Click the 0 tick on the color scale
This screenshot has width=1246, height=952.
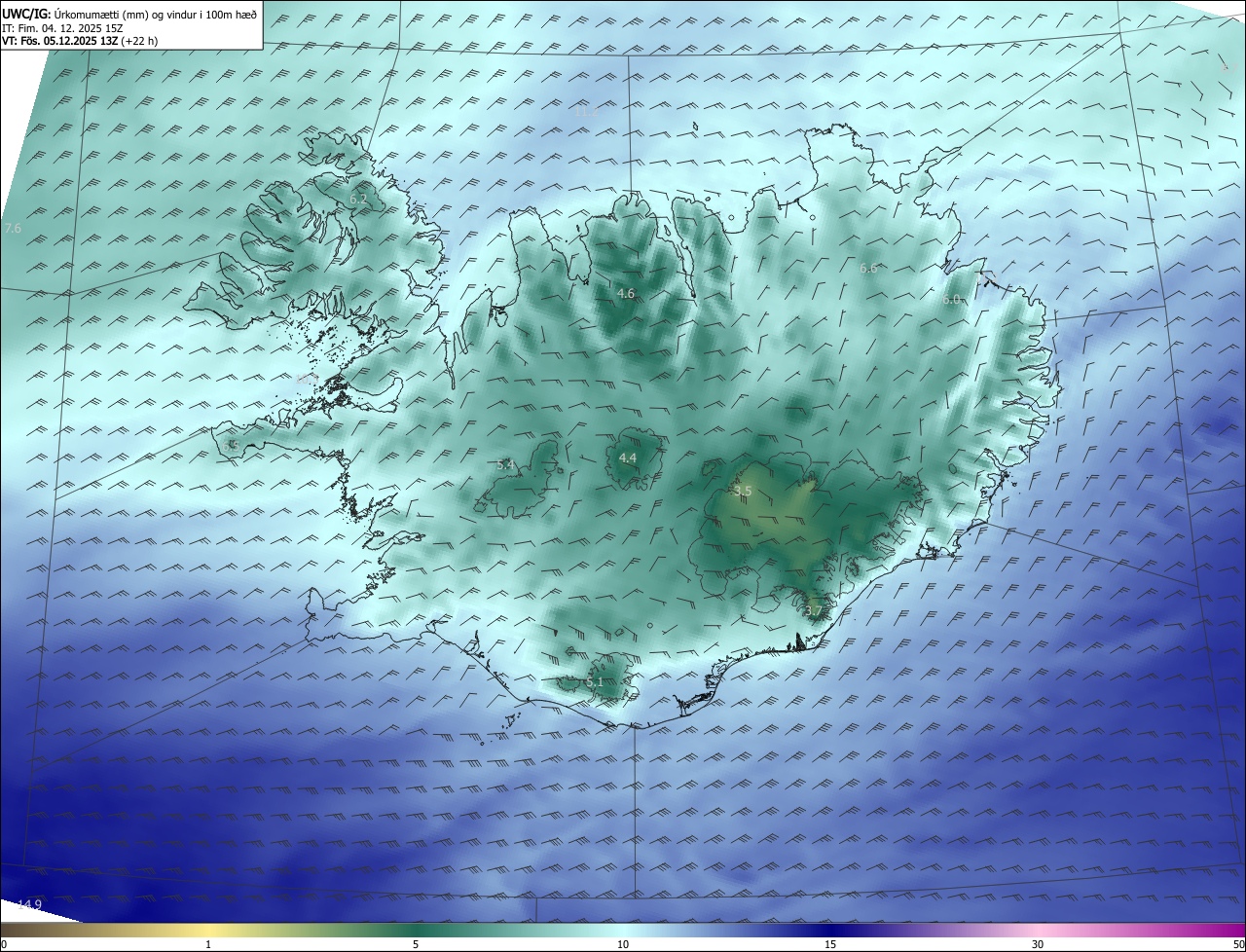point(3,944)
